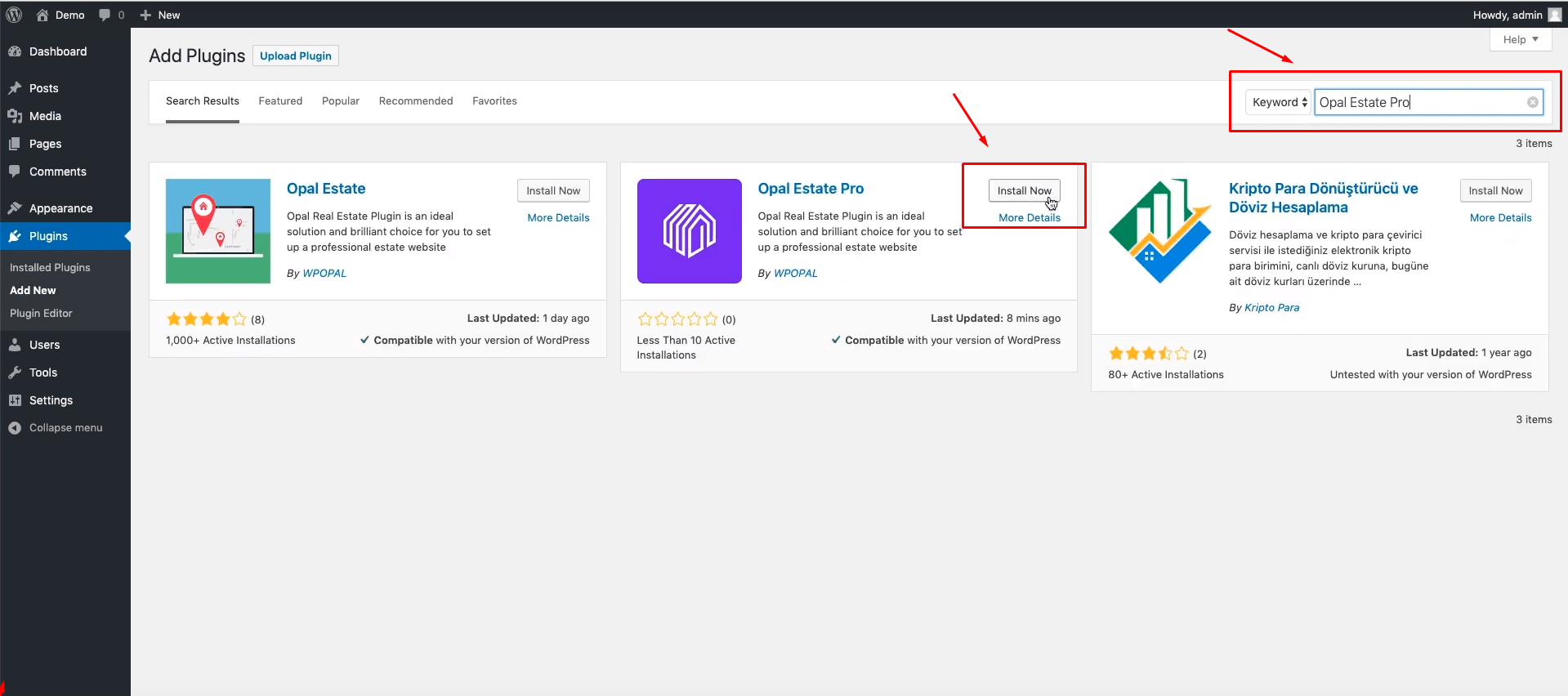Install the Opal Estate Pro plugin

1024,190
